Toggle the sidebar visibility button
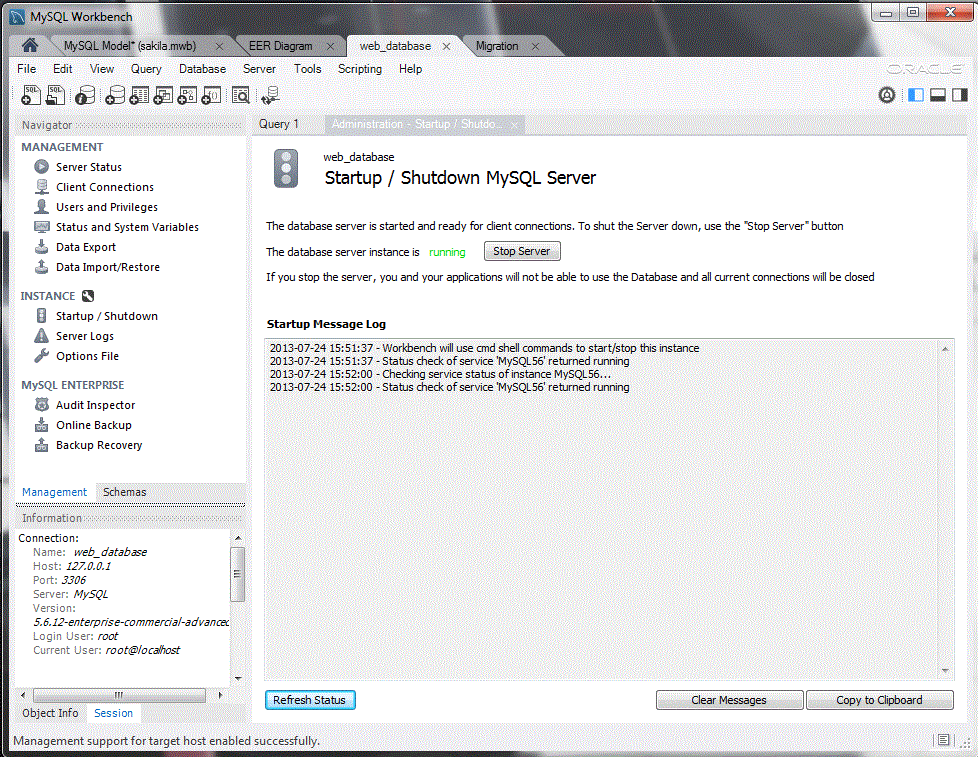 [915, 93]
